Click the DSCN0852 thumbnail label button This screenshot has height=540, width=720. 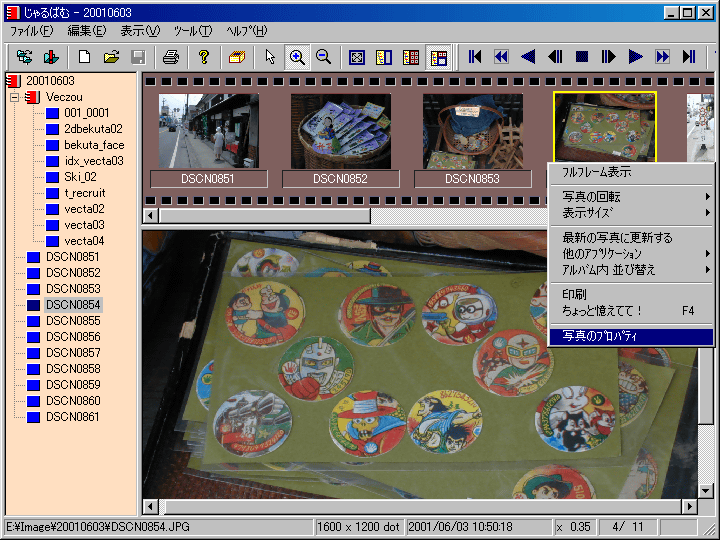point(341,179)
